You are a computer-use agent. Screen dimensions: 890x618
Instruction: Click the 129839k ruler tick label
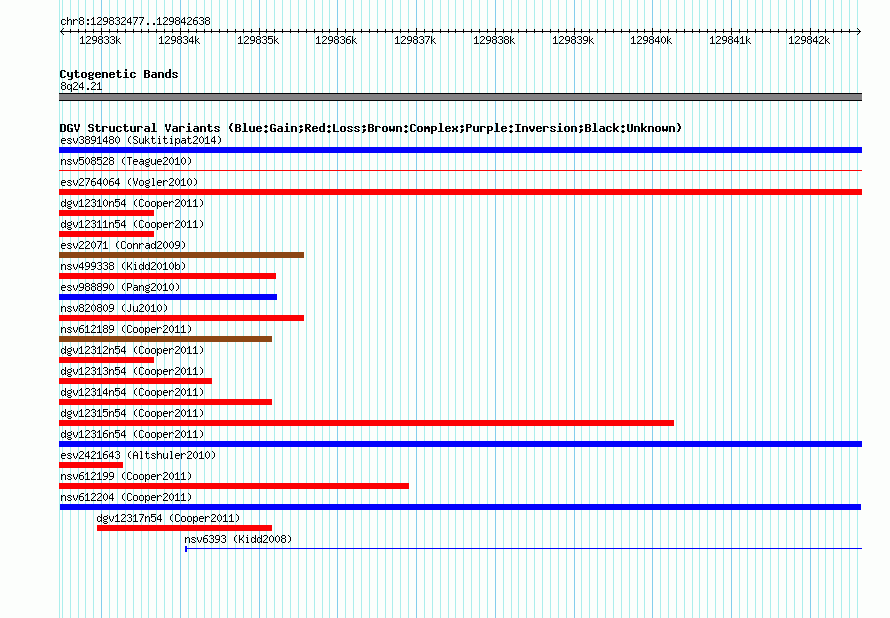coord(573,40)
